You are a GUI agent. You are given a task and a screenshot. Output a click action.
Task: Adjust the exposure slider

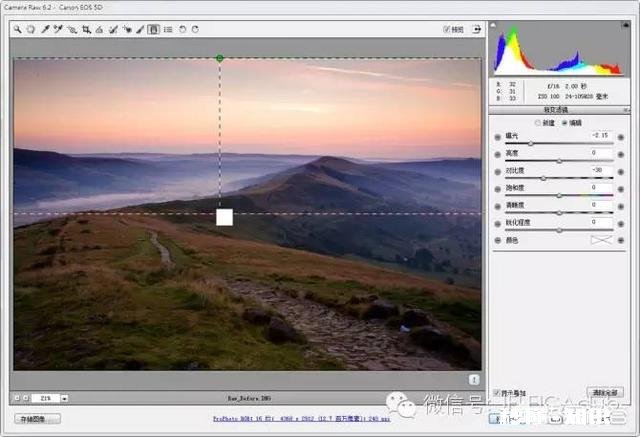click(530, 143)
